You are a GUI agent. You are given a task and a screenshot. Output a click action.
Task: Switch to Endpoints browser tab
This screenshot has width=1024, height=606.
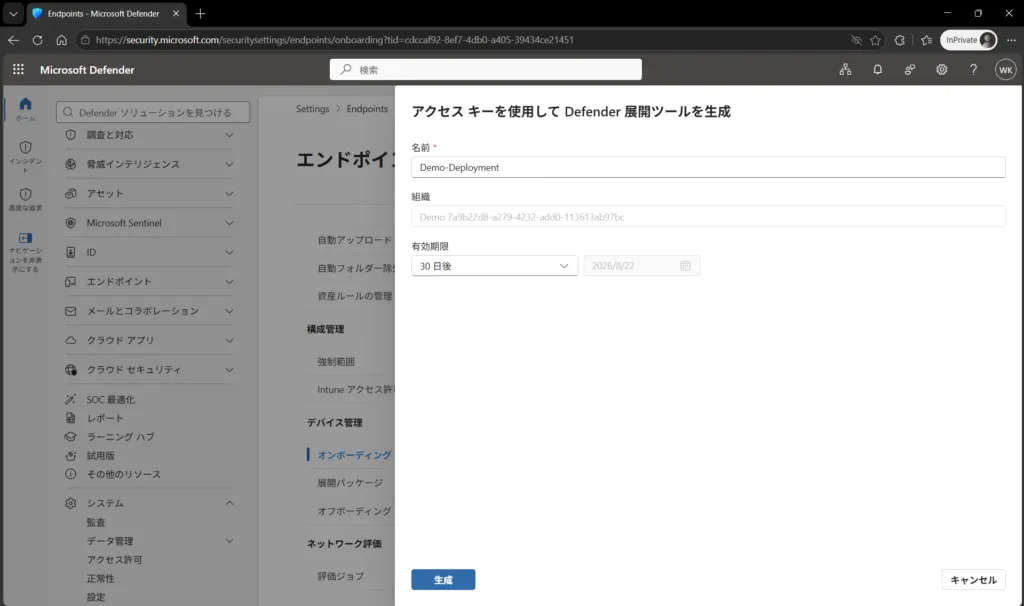(106, 14)
